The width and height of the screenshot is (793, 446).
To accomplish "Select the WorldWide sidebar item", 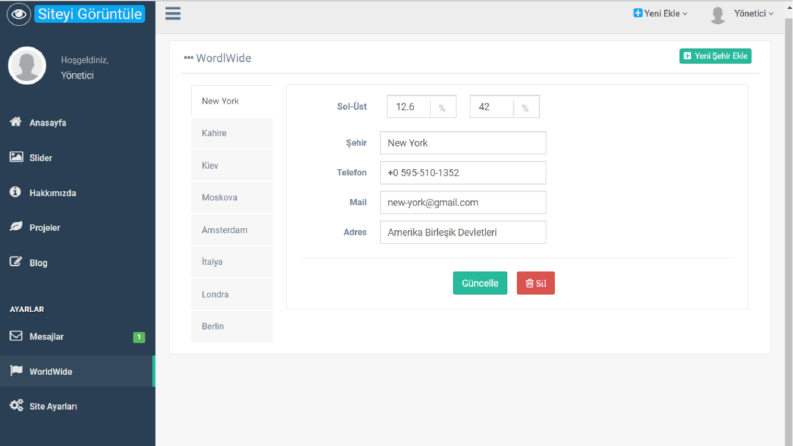I will pyautogui.click(x=77, y=371).
